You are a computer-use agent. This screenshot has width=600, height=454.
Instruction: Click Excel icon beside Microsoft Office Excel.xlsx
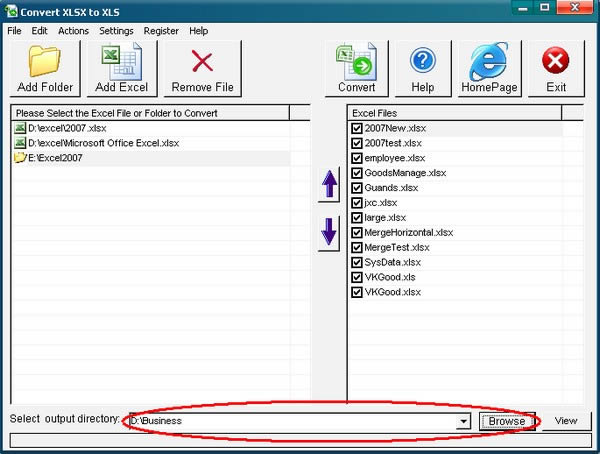(x=20, y=143)
